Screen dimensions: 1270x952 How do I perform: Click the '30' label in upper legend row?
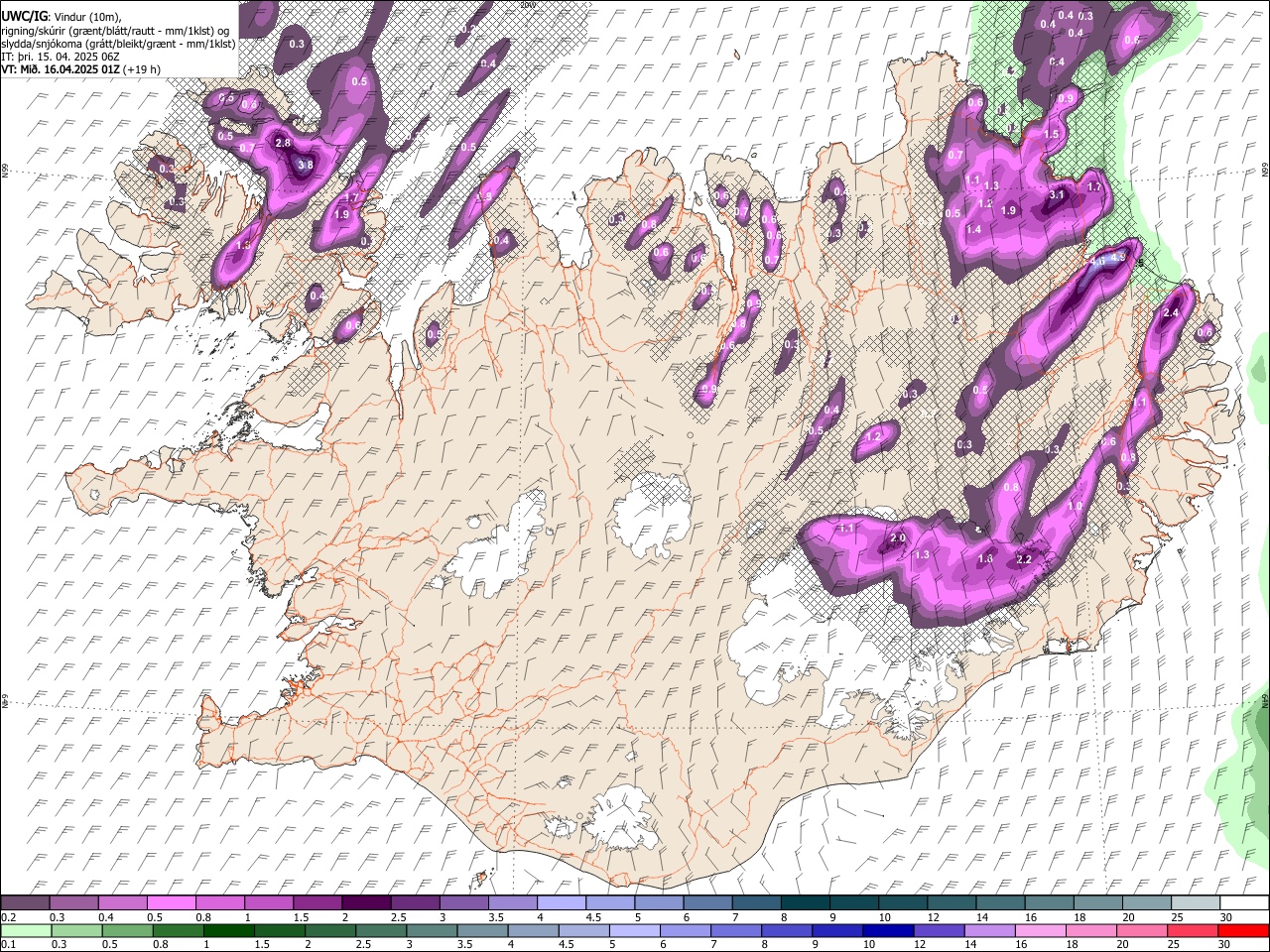click(1225, 917)
